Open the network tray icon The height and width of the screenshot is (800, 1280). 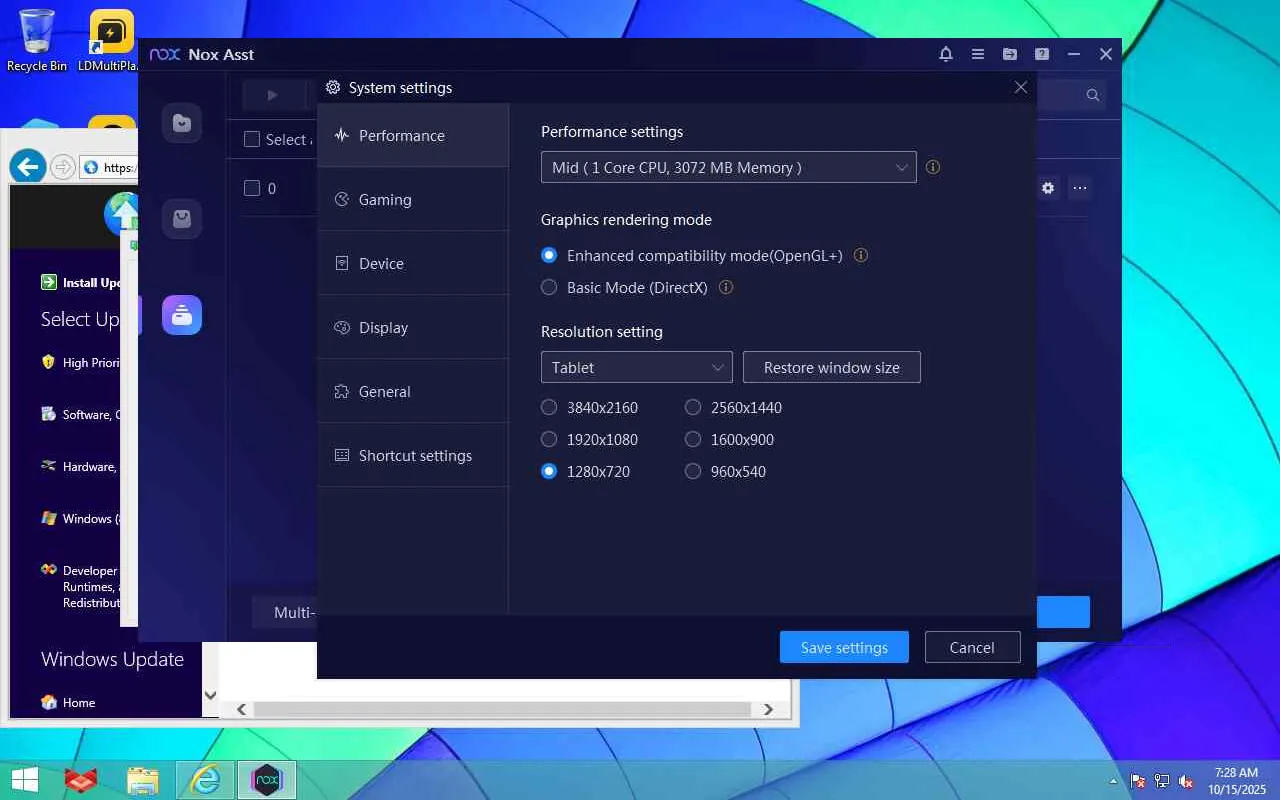click(x=1162, y=781)
